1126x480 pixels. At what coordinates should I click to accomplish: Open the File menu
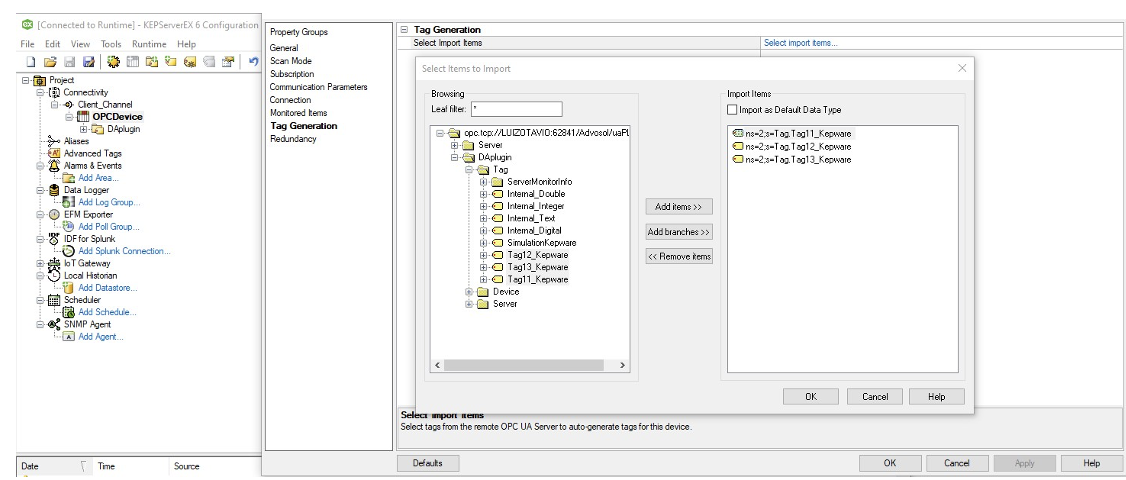click(x=27, y=44)
